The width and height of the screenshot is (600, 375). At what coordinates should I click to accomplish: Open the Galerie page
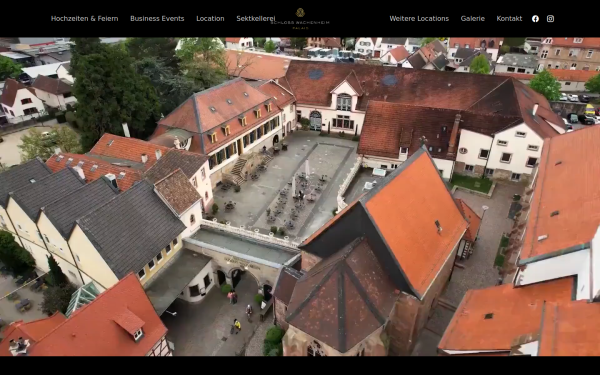[473, 18]
